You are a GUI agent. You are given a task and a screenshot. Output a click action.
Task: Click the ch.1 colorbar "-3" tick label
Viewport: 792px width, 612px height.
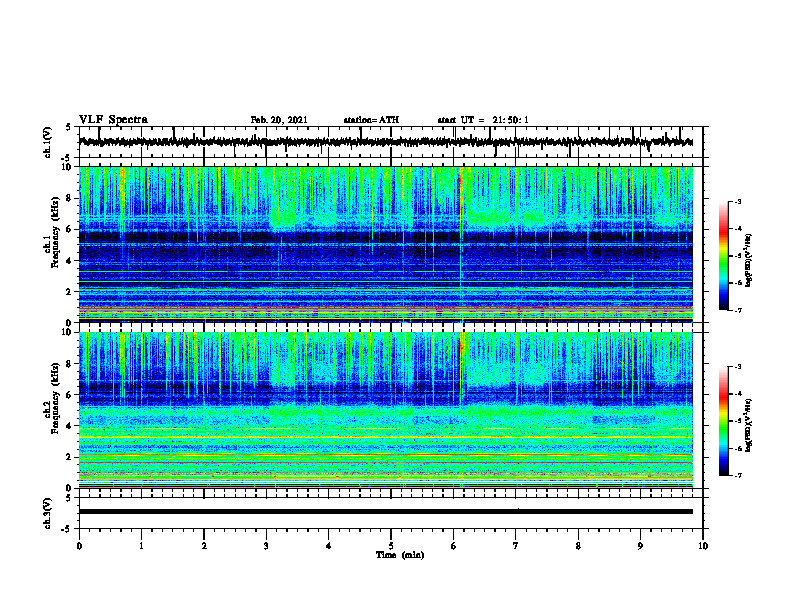[738, 201]
